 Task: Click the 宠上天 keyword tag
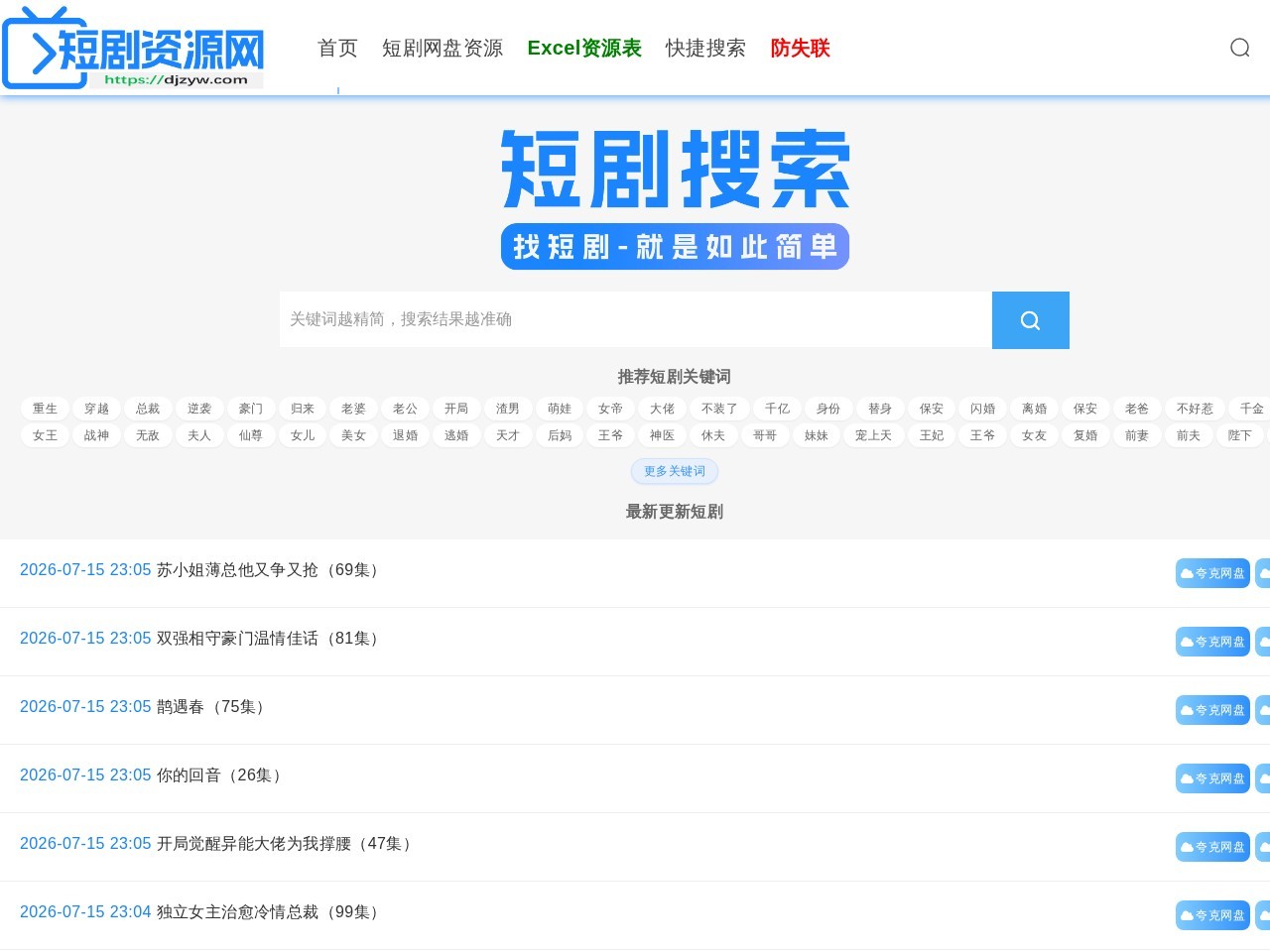[874, 435]
